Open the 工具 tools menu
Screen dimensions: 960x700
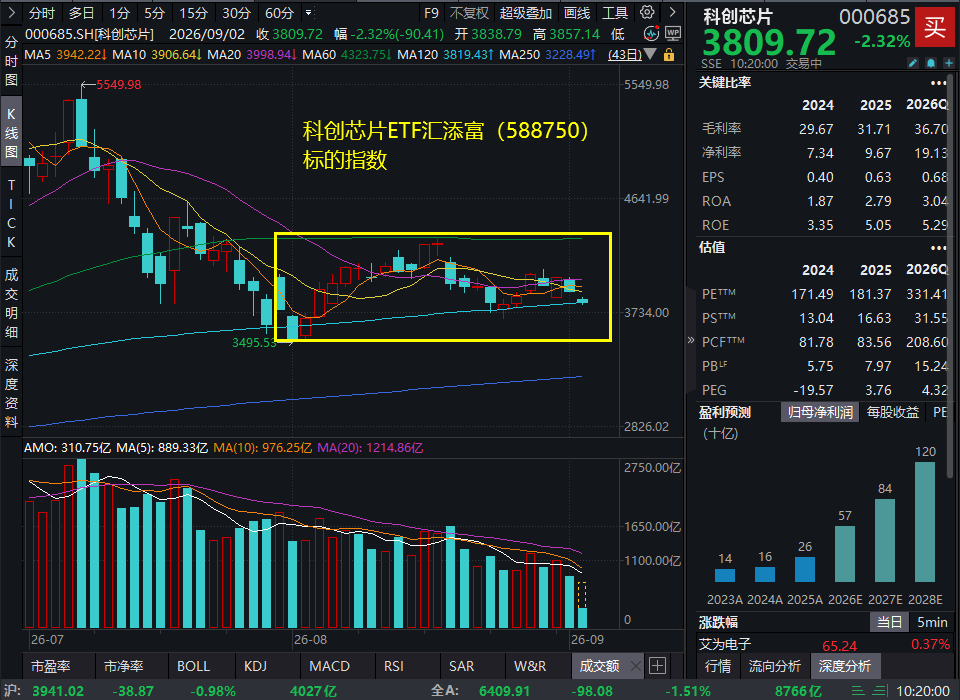615,13
